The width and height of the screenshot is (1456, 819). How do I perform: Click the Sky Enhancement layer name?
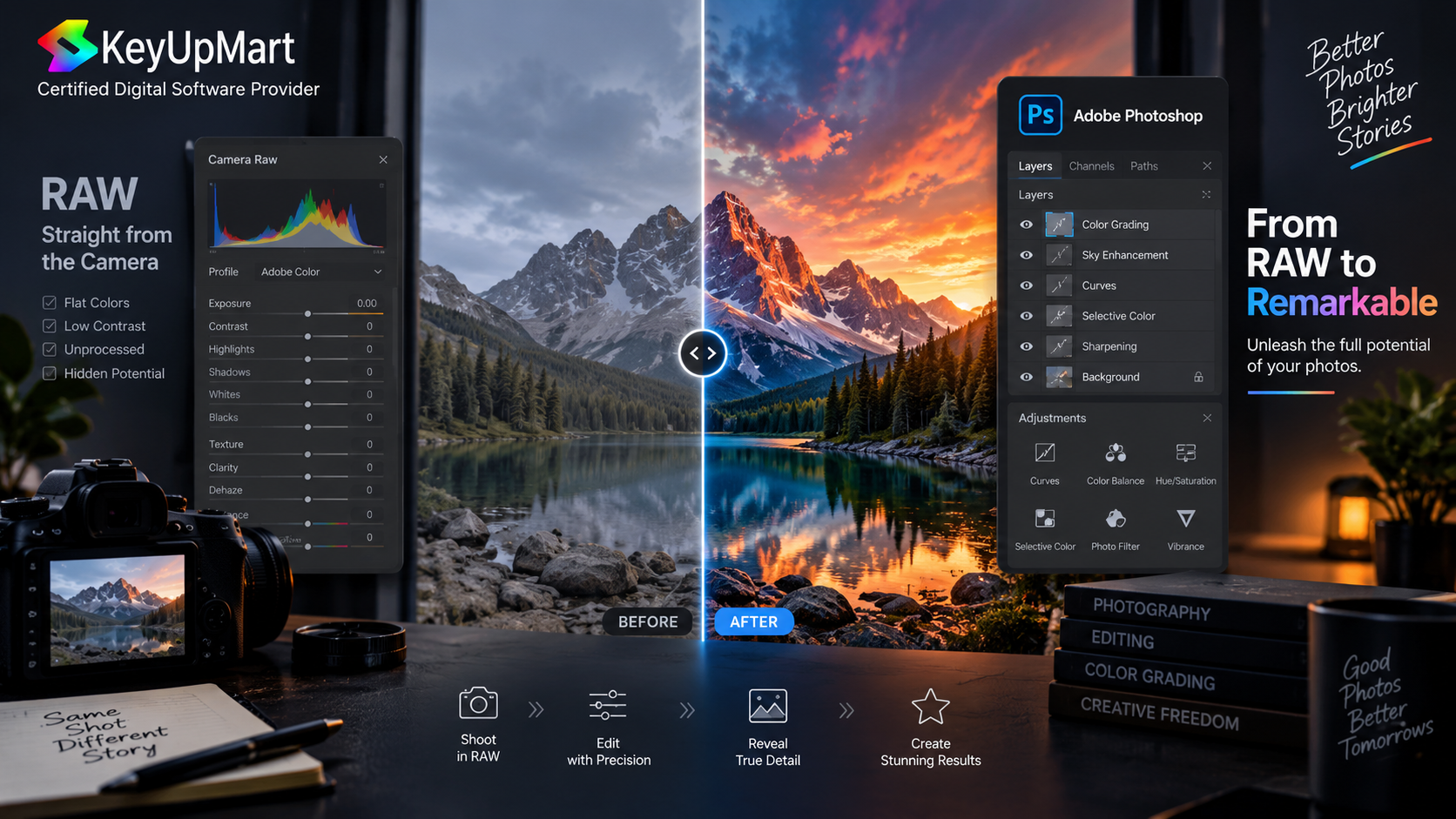click(1124, 255)
